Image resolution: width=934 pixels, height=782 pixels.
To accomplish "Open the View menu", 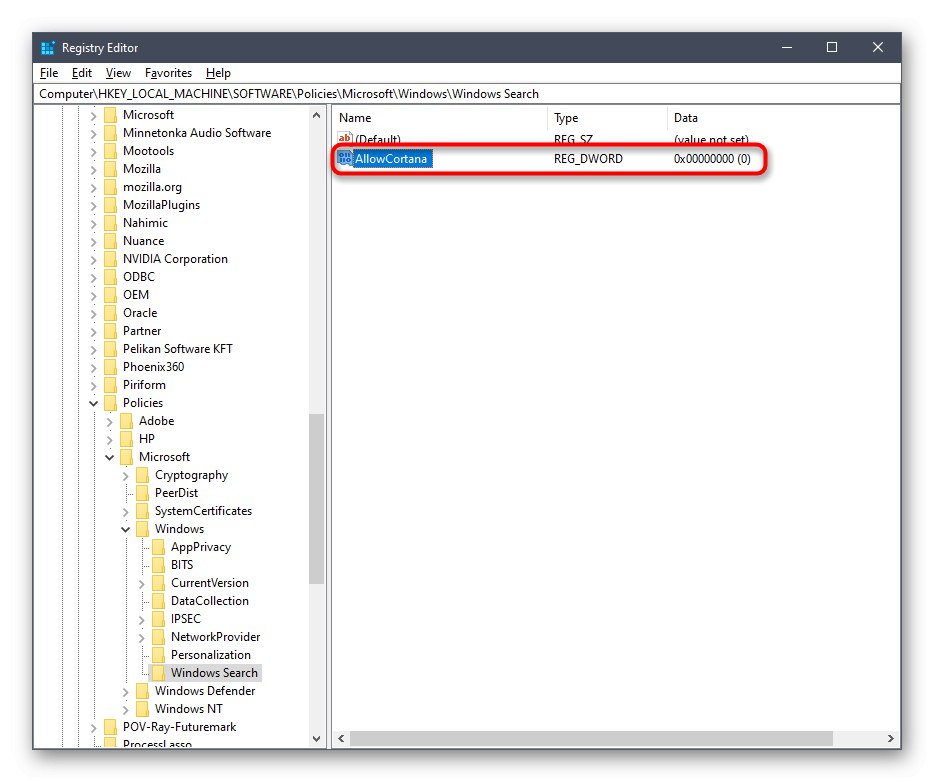I will click(118, 73).
